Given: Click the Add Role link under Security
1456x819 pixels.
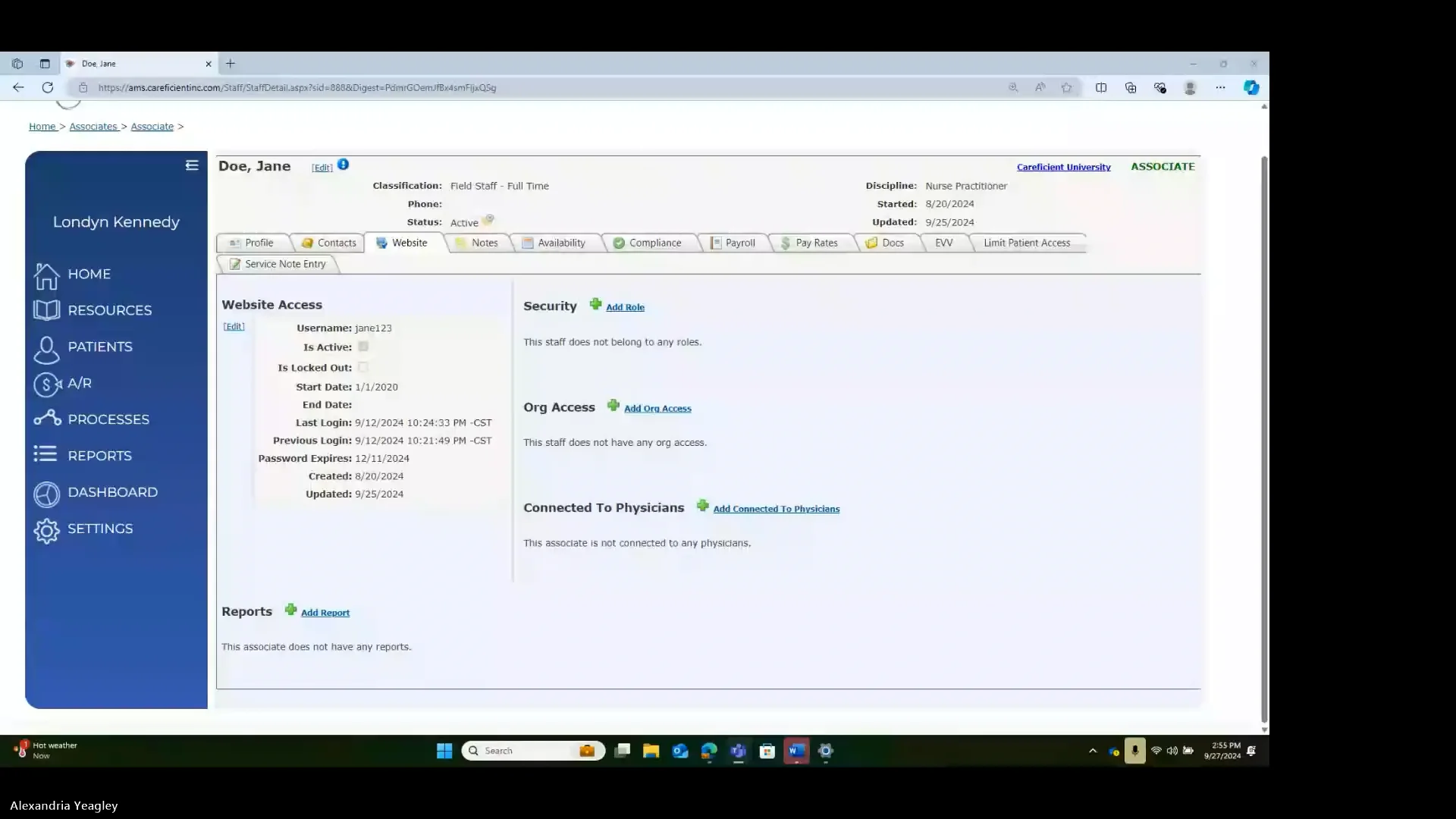Looking at the screenshot, I should [625, 306].
